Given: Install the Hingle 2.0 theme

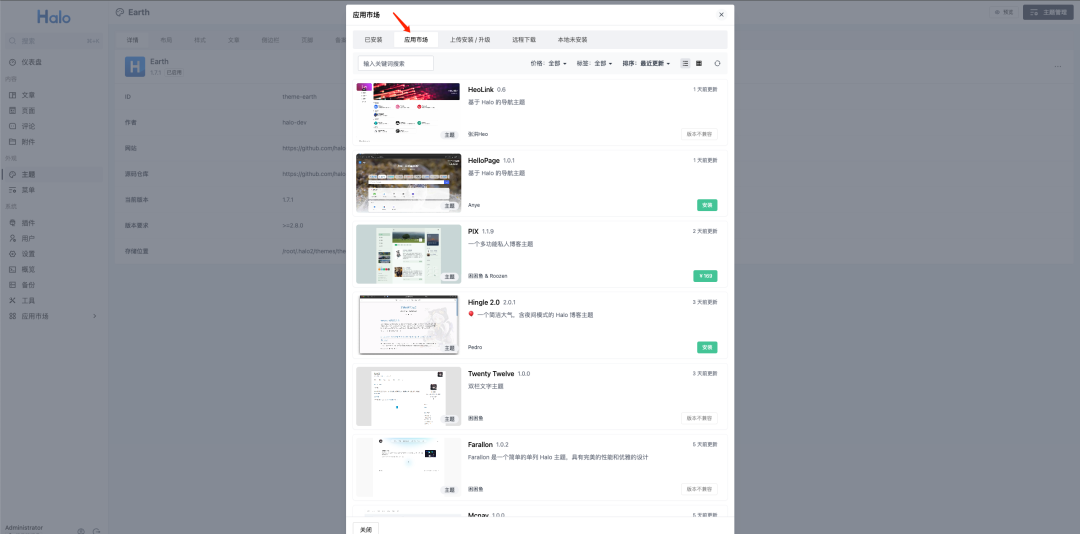Looking at the screenshot, I should (707, 347).
